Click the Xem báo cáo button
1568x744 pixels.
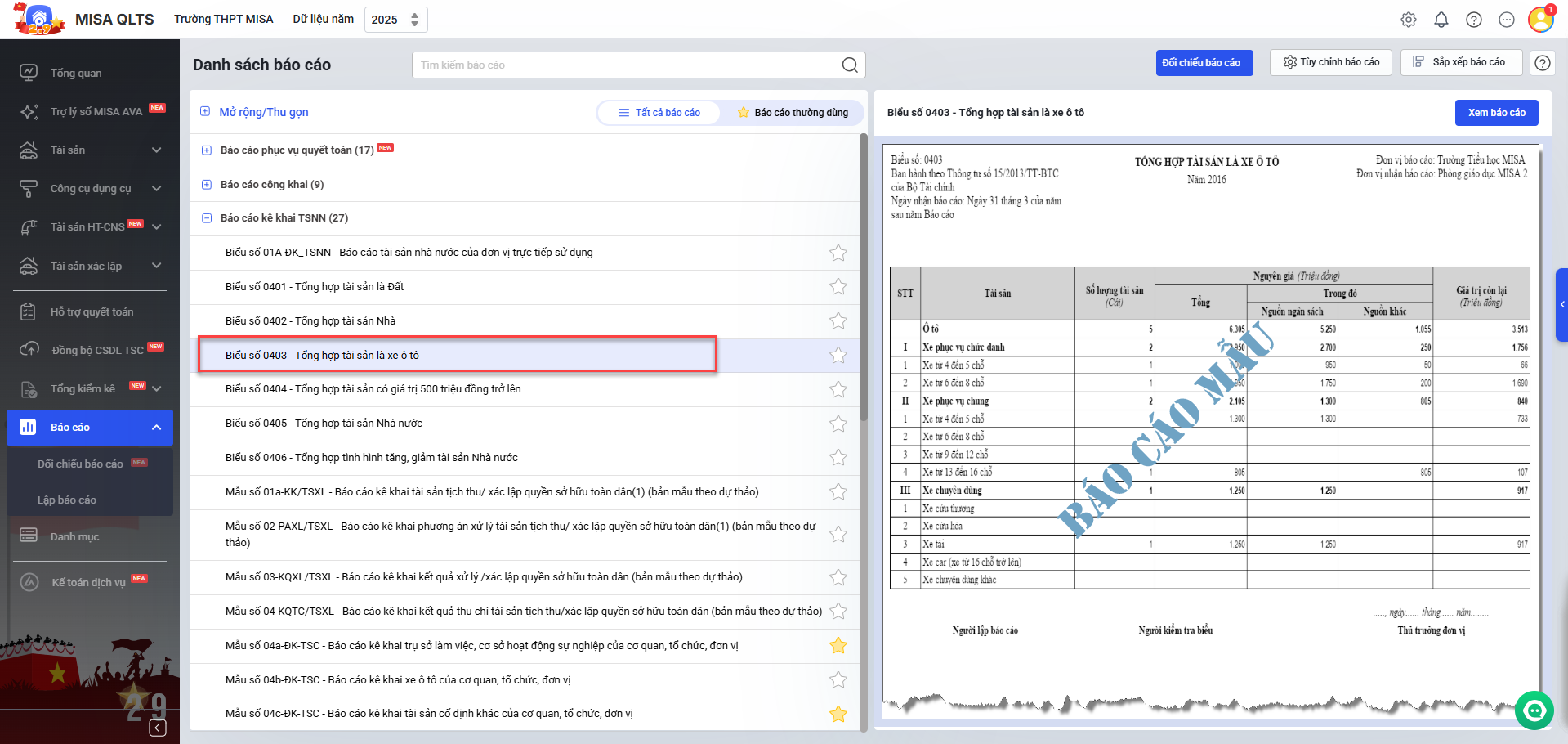(1495, 113)
